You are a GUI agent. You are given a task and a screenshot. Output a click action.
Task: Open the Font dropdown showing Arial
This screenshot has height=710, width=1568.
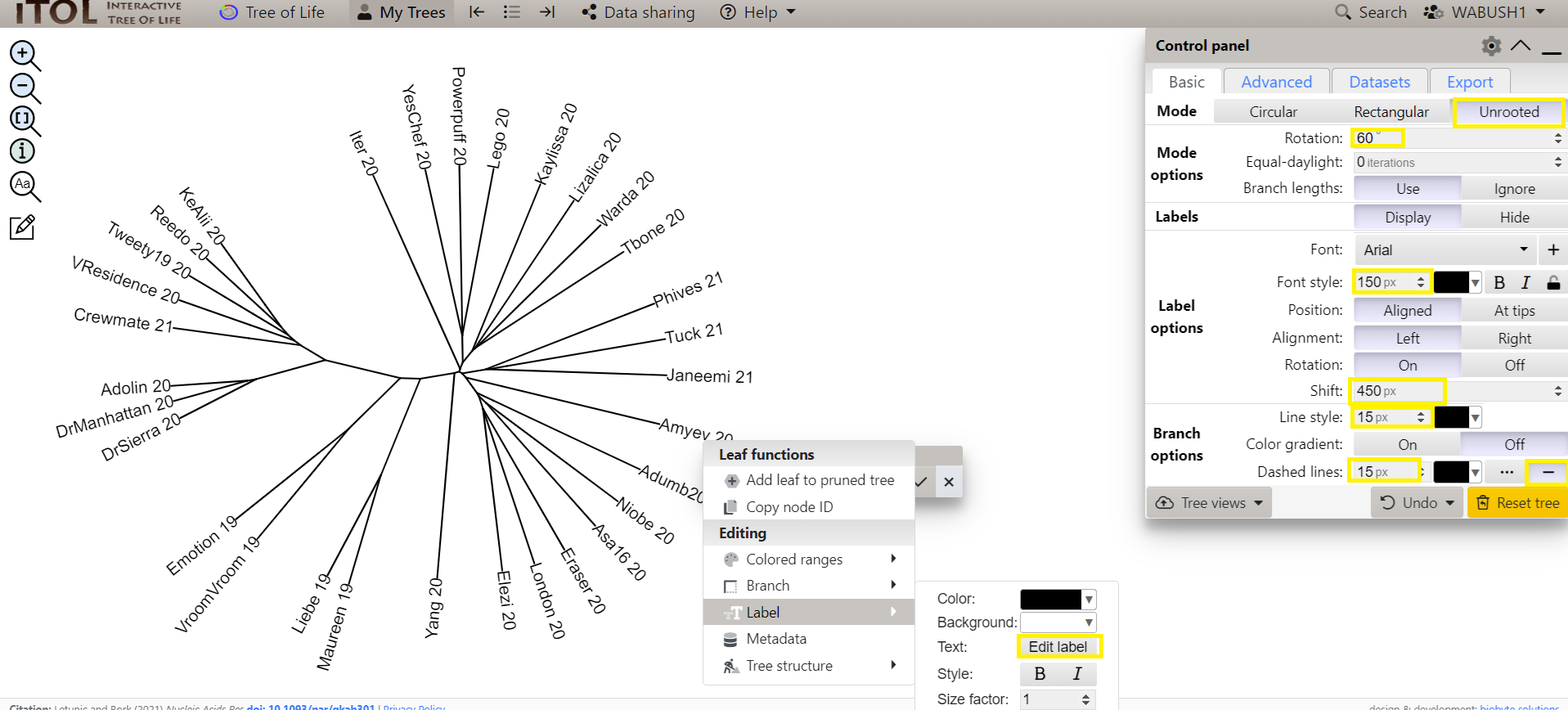(1445, 250)
